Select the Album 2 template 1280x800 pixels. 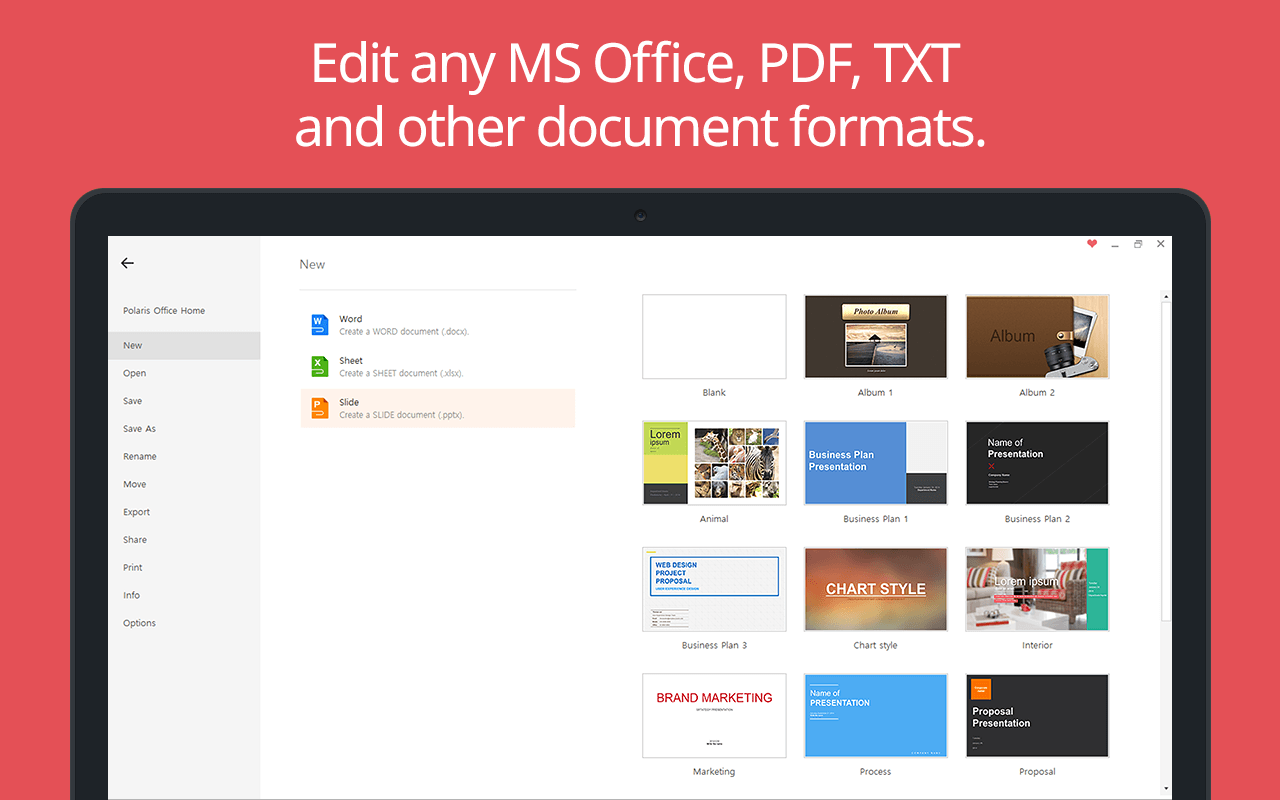[x=1037, y=336]
